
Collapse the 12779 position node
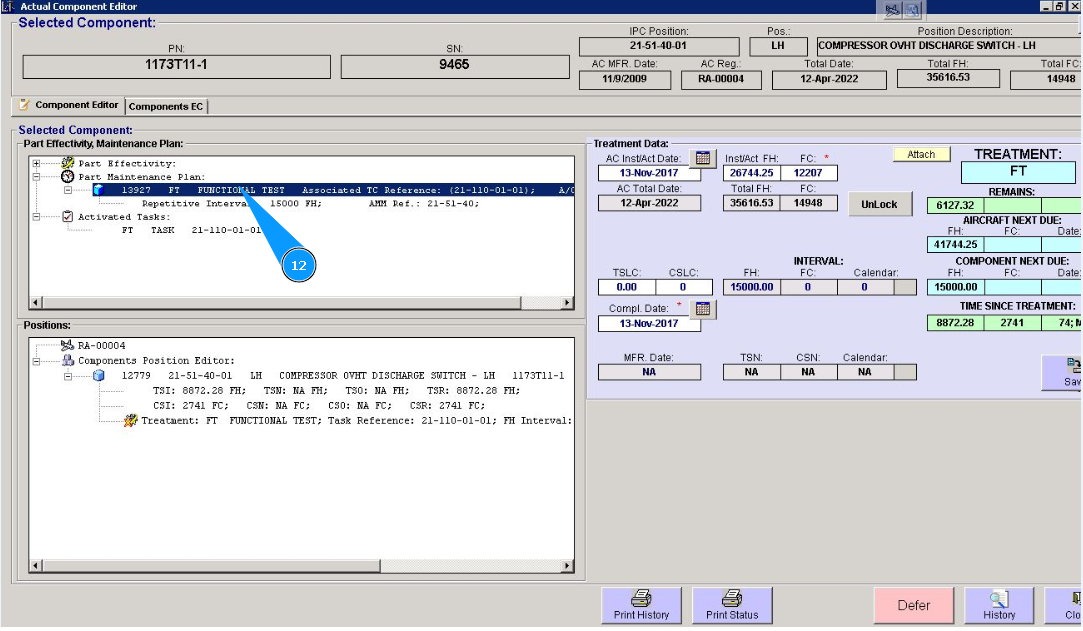pos(68,376)
